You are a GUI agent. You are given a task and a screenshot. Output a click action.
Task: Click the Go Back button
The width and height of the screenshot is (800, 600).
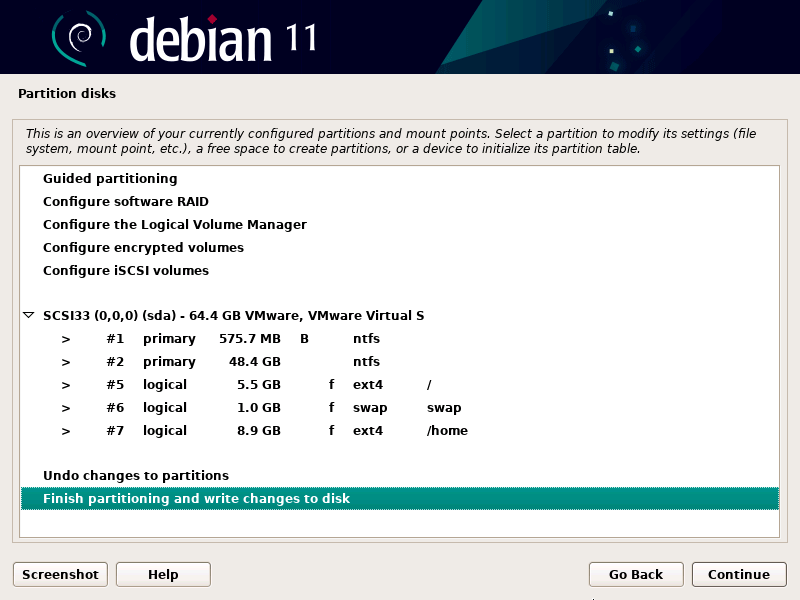(x=636, y=574)
